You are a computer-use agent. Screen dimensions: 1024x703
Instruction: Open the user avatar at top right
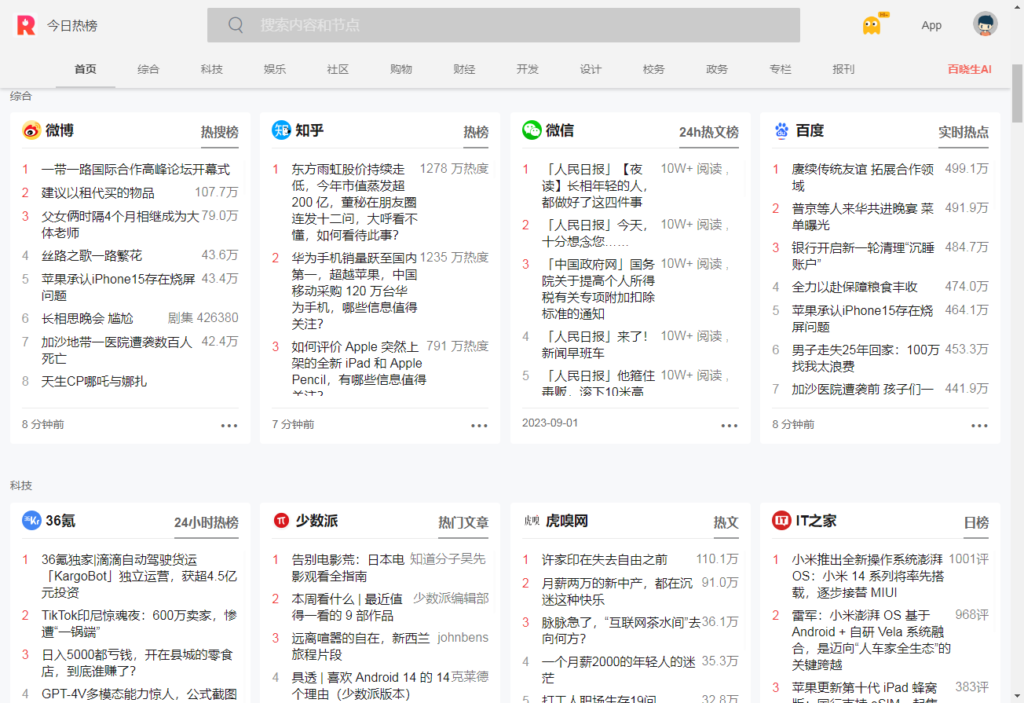[985, 24]
